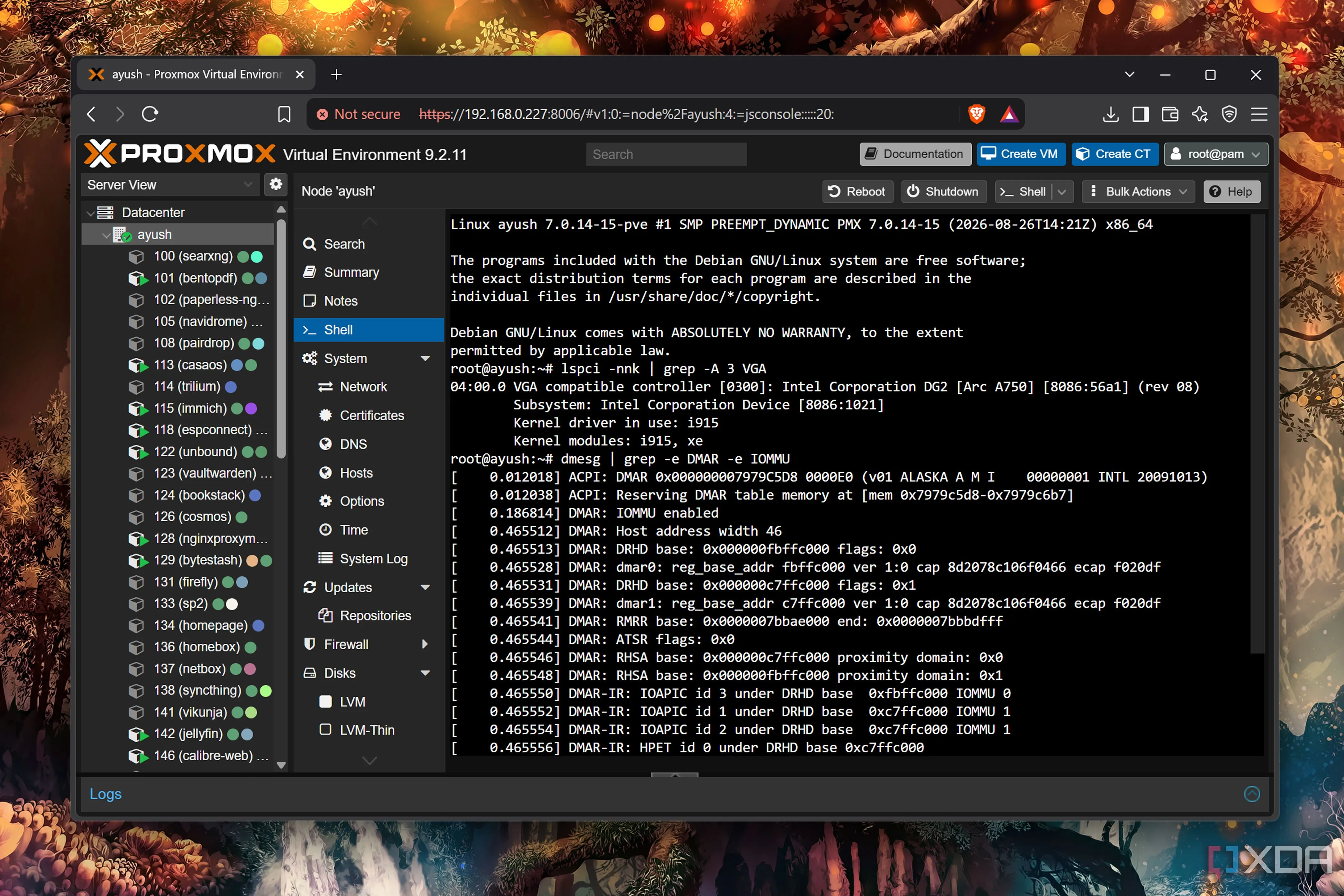The image size is (1344, 896).
Task: Open the Network menu item
Action: (x=369, y=387)
